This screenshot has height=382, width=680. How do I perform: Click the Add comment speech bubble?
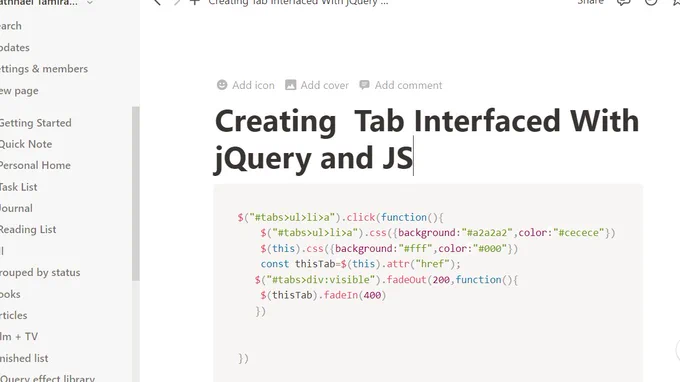pos(364,85)
